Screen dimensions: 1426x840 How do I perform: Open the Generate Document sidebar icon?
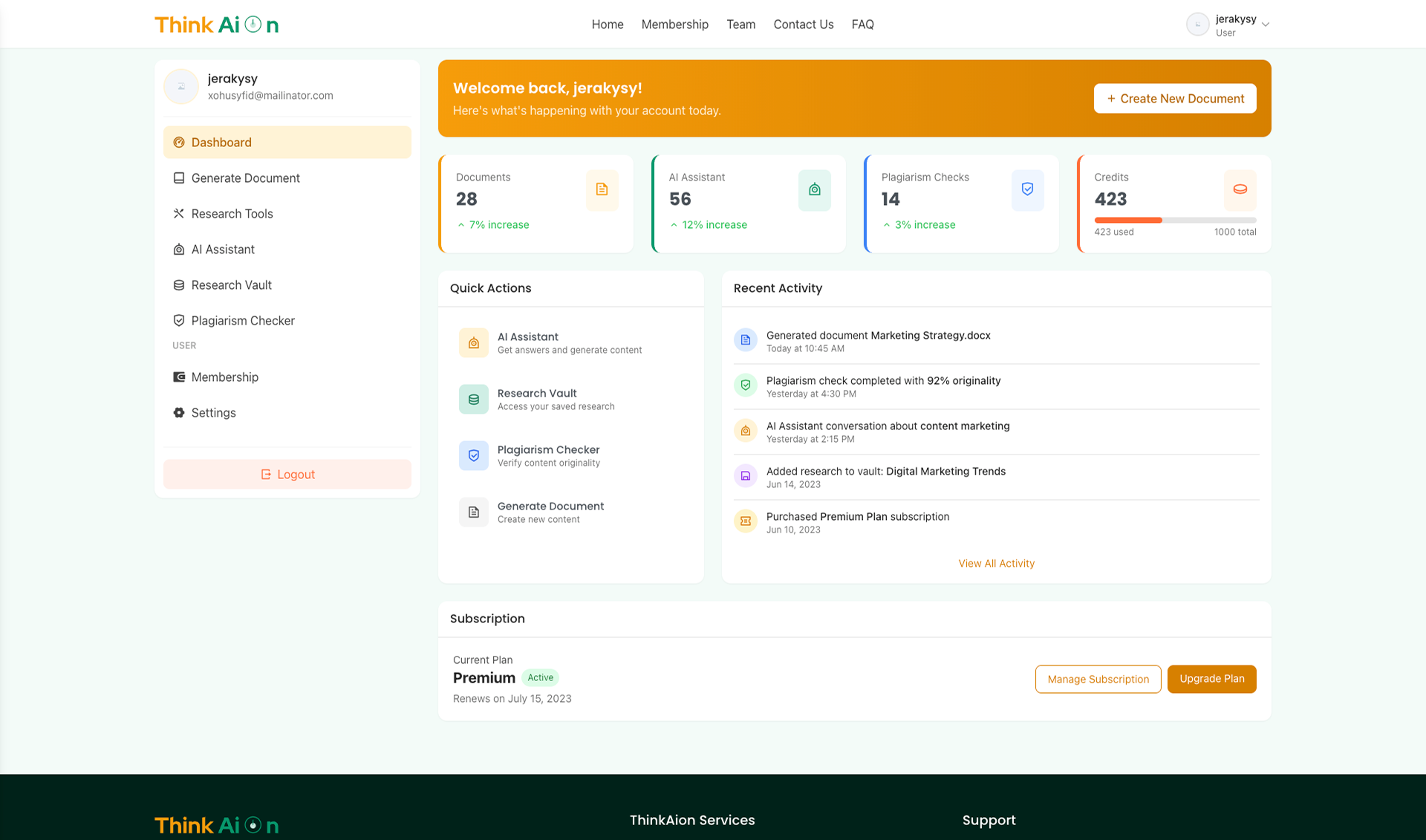click(x=178, y=178)
